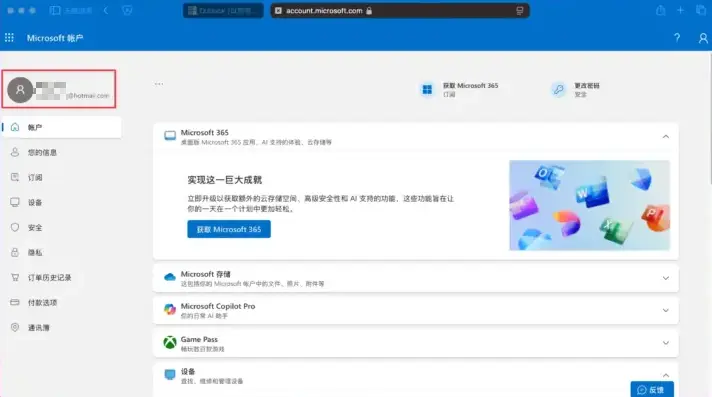712x397 pixels.
Task: Open the Microsoft apps grid launcher
Action: click(9, 38)
